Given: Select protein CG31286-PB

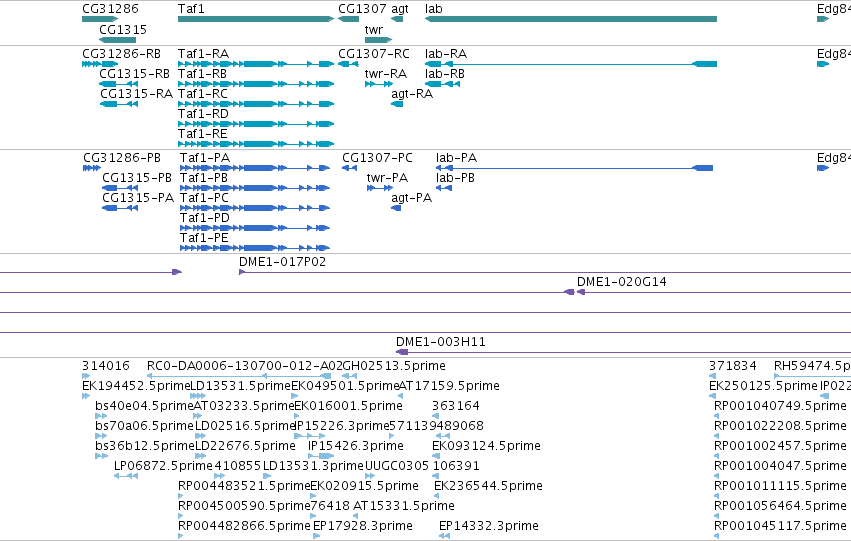Looking at the screenshot, I should (x=92, y=168).
